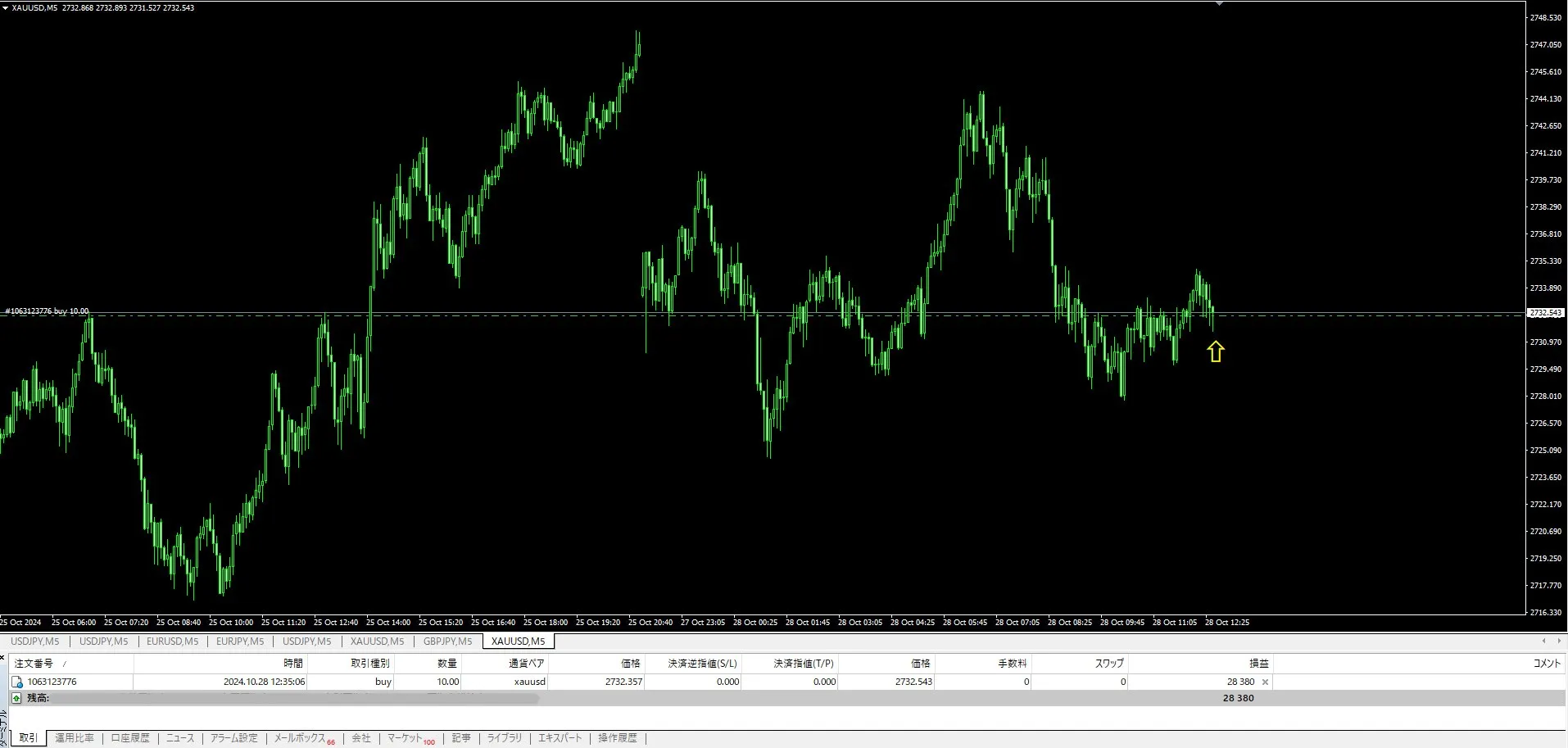1568x748 pixels.
Task: Sort orders by the 時間 column header
Action: [220, 664]
